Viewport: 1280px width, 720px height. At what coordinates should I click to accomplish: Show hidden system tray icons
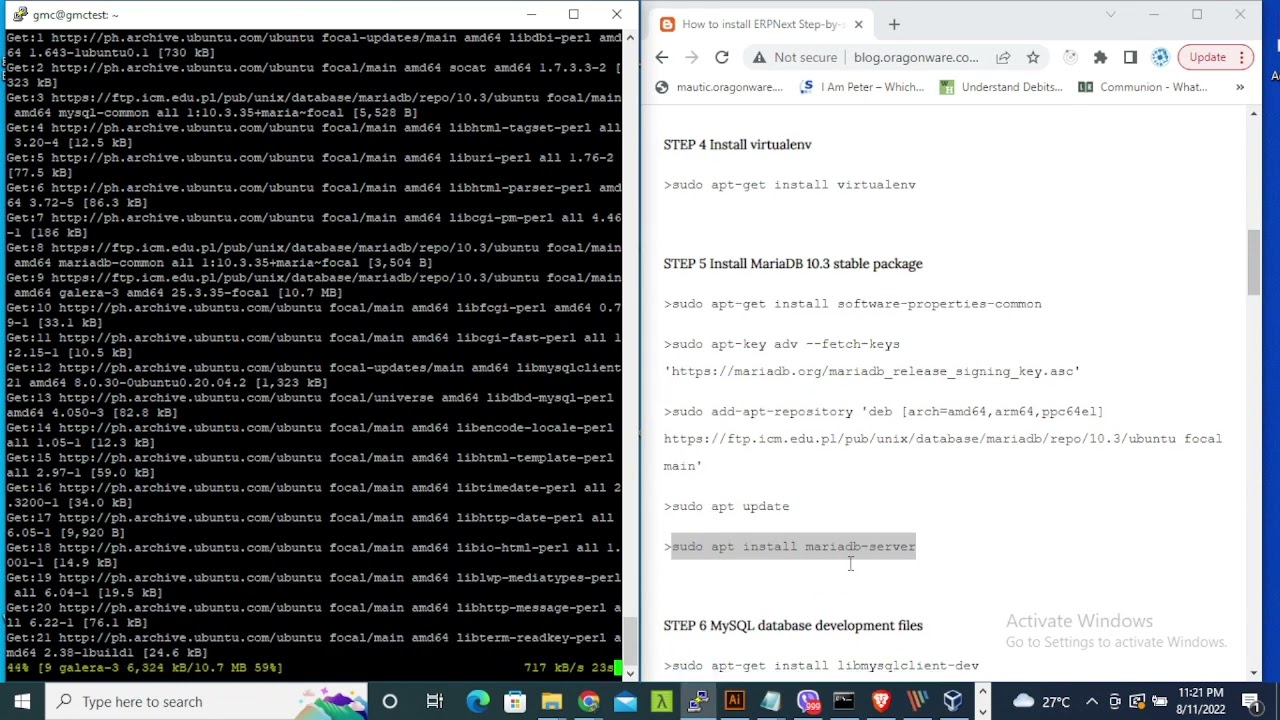point(1092,701)
